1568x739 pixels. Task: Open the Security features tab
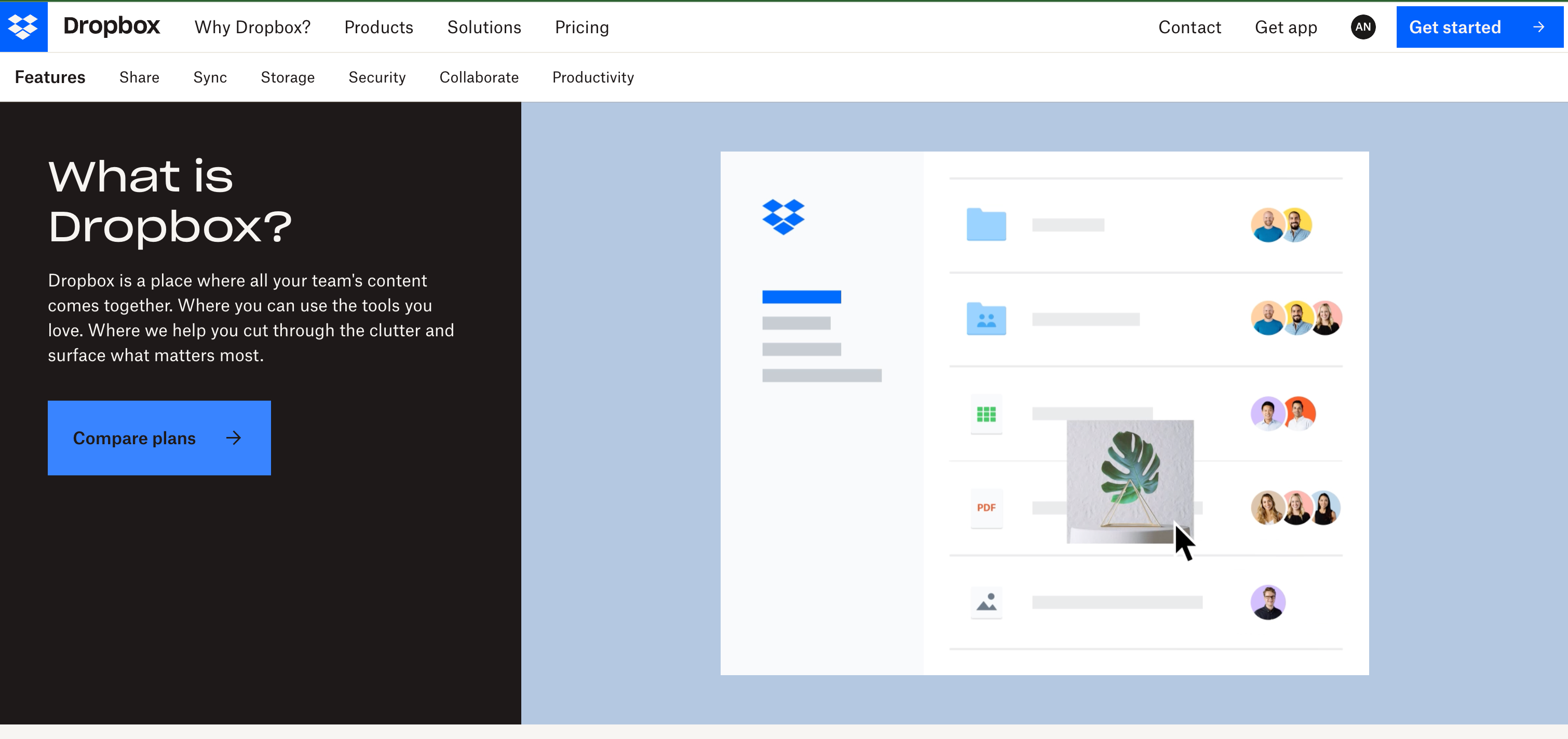377,77
